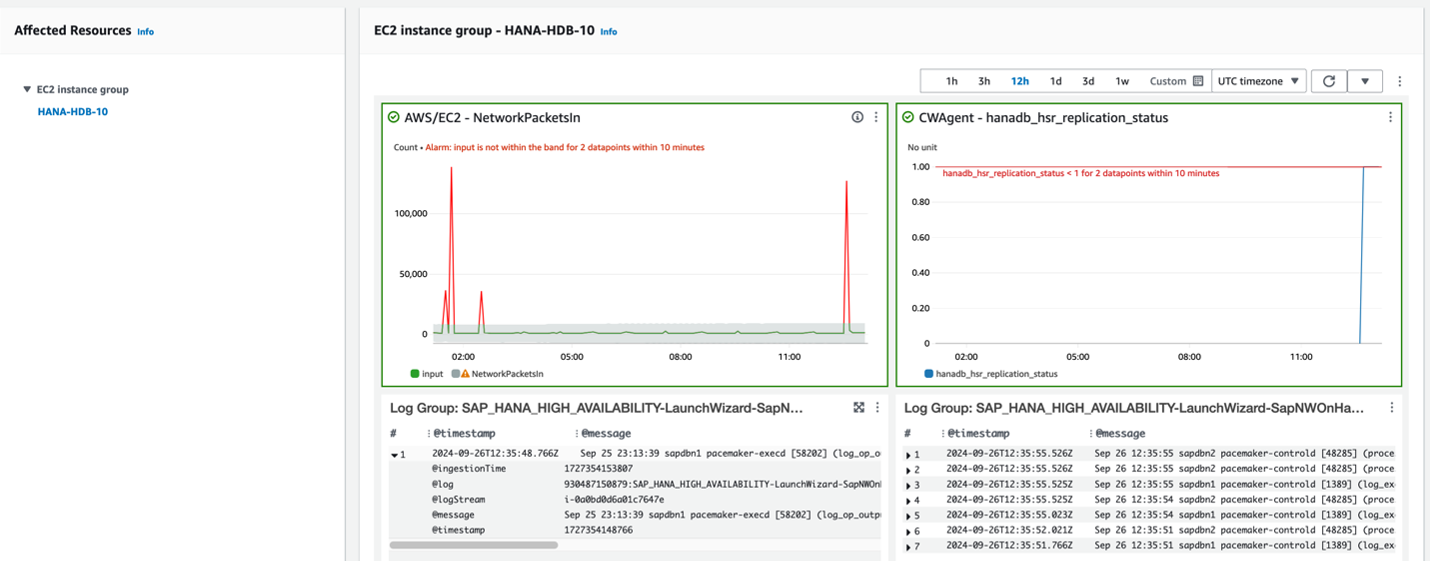Expand log row 3 in right log table
Image resolution: width=1430 pixels, height=565 pixels.
coord(908,485)
